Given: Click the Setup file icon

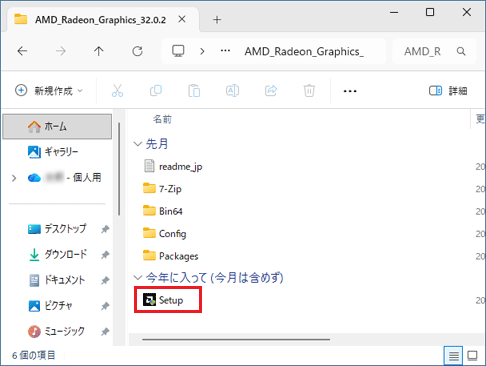Looking at the screenshot, I should pyautogui.click(x=149, y=300).
